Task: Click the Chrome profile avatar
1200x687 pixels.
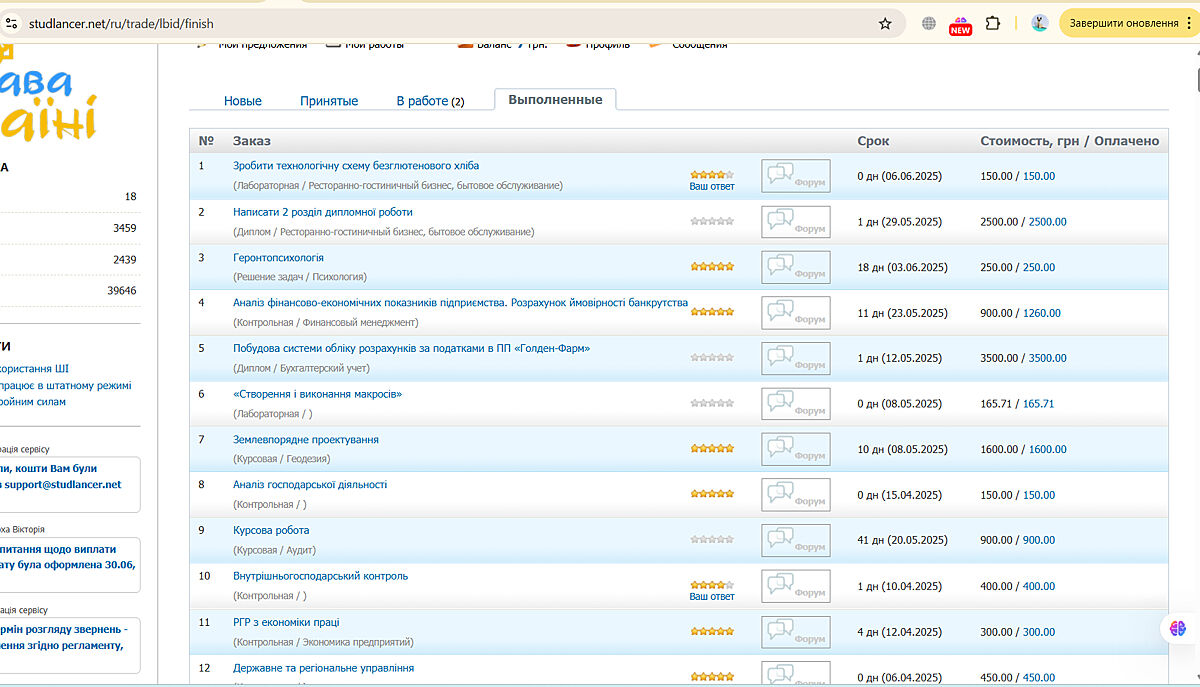Action: [1039, 23]
